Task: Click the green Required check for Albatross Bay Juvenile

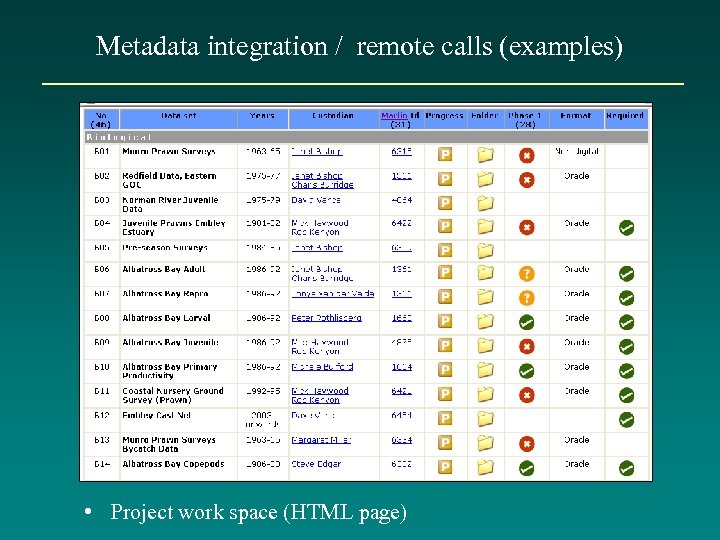Action: 626,346
